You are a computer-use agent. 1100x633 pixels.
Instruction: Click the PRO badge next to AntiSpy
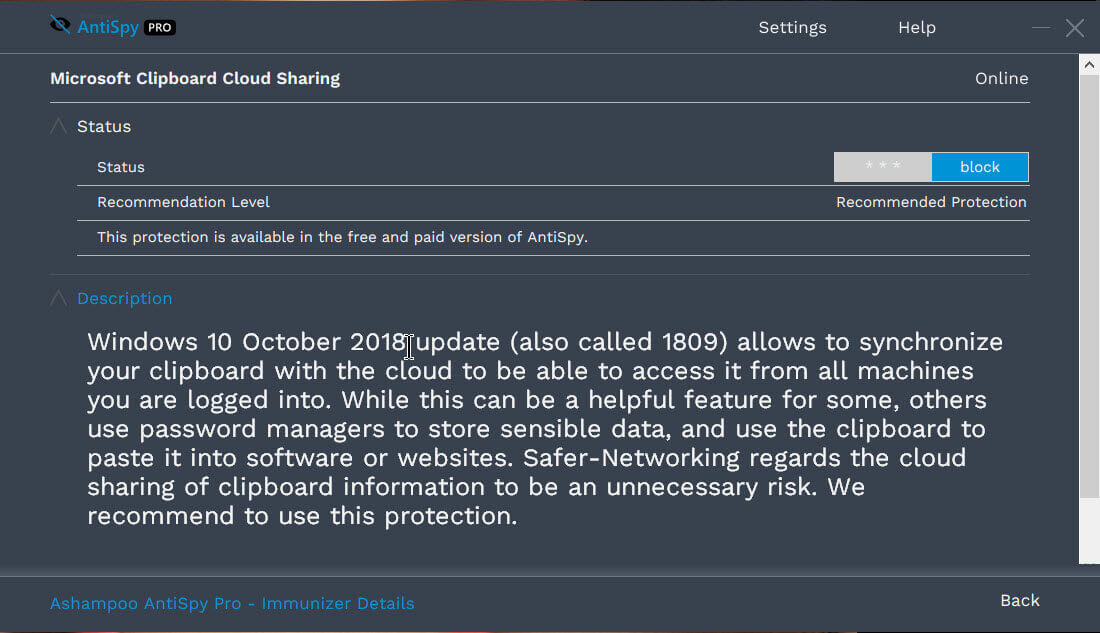click(160, 27)
